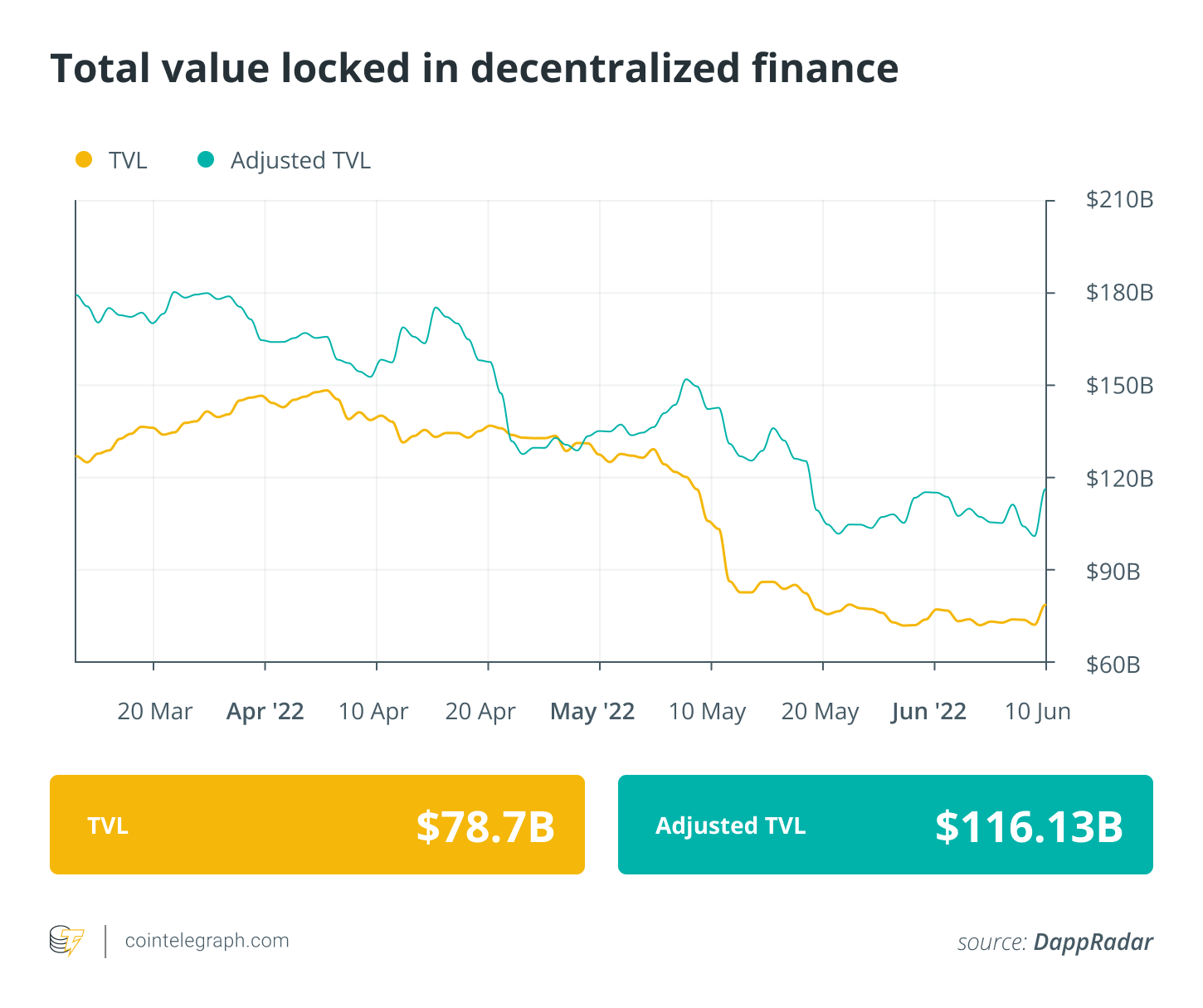Toggle the Adjusted TVL legend teal dot
Image resolution: width=1203 pixels, height=1008 pixels.
point(206,159)
